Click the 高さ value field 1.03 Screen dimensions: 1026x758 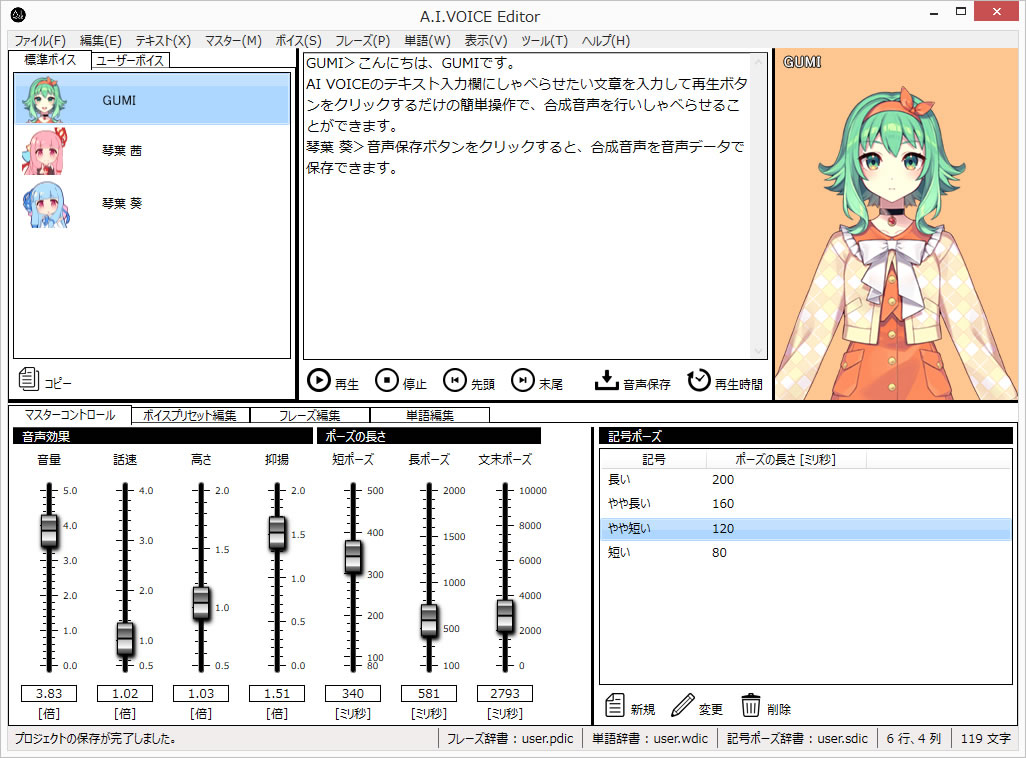[x=201, y=693]
